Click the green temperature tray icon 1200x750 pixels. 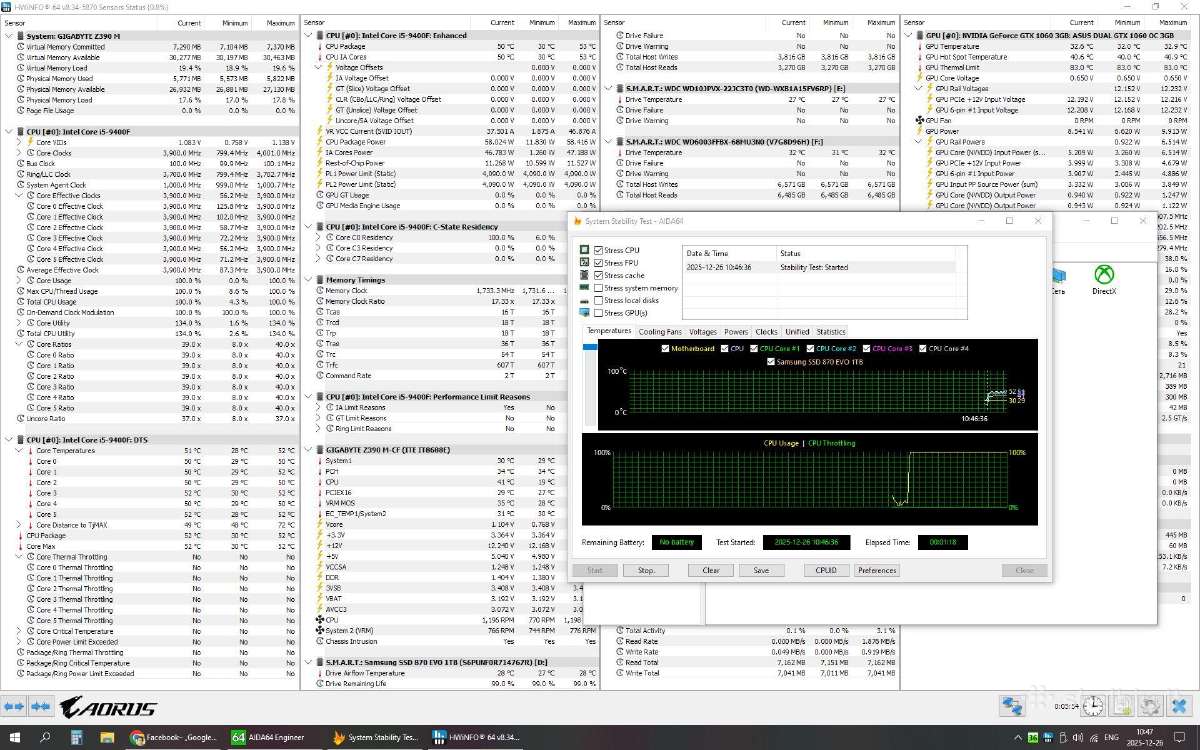click(1034, 737)
